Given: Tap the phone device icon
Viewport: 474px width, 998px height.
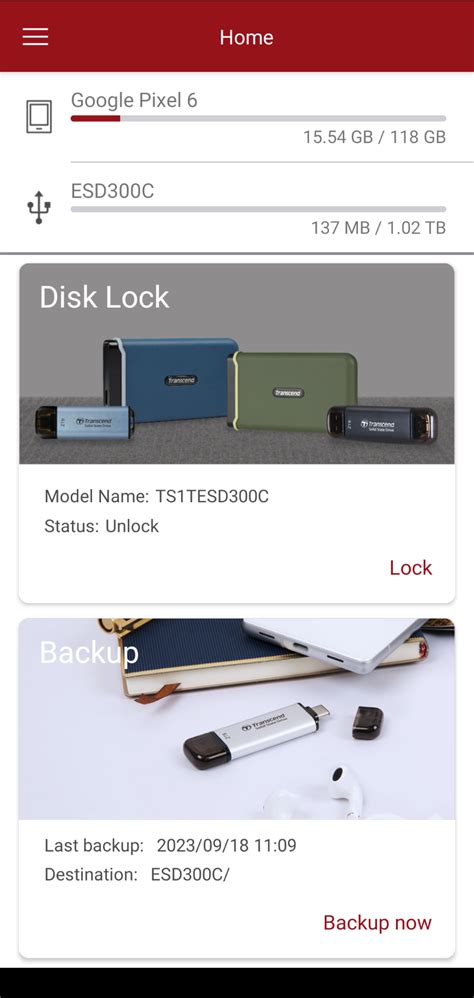Looking at the screenshot, I should 39,116.
